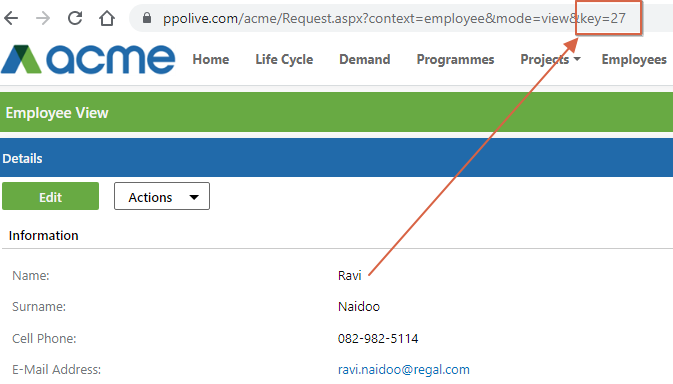Open the Employees navigation item
Image resolution: width=673 pixels, height=384 pixels.
coord(634,59)
